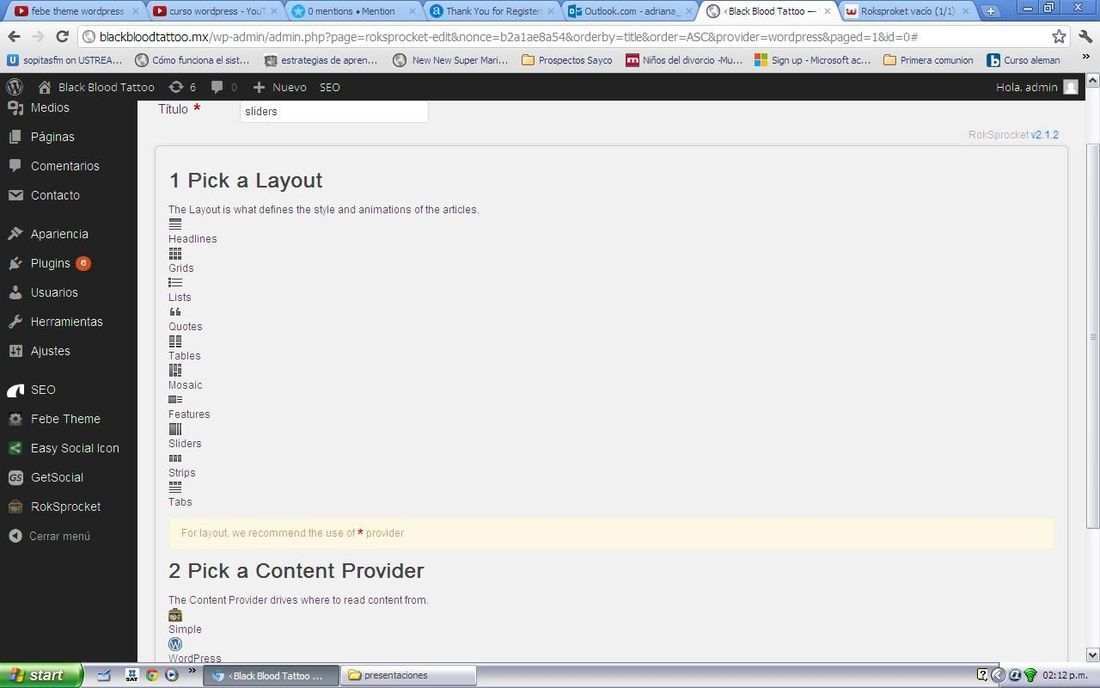Click the browser back arrow
Viewport: 1100px width, 688px height.
[15, 36]
